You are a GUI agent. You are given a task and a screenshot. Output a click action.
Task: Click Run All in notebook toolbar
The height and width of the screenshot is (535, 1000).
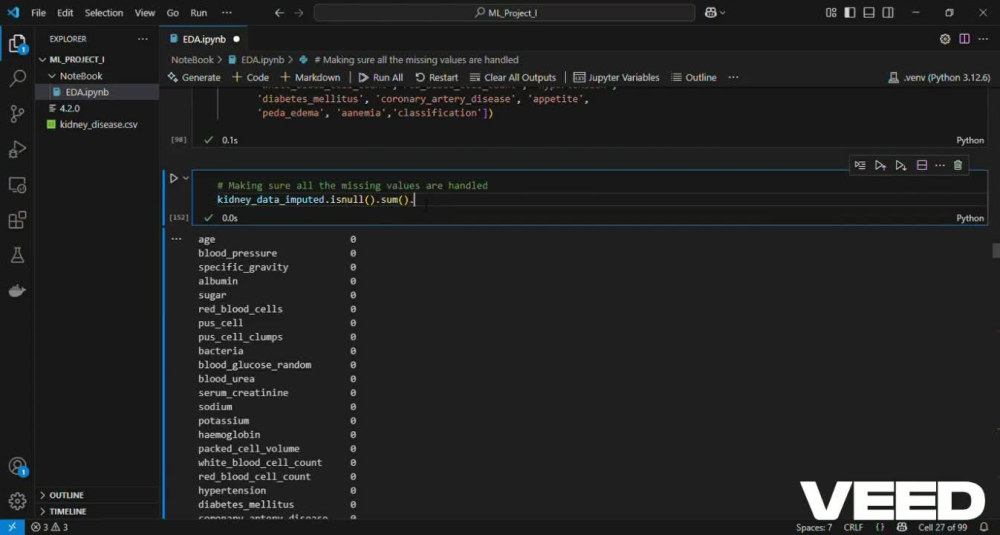point(380,77)
